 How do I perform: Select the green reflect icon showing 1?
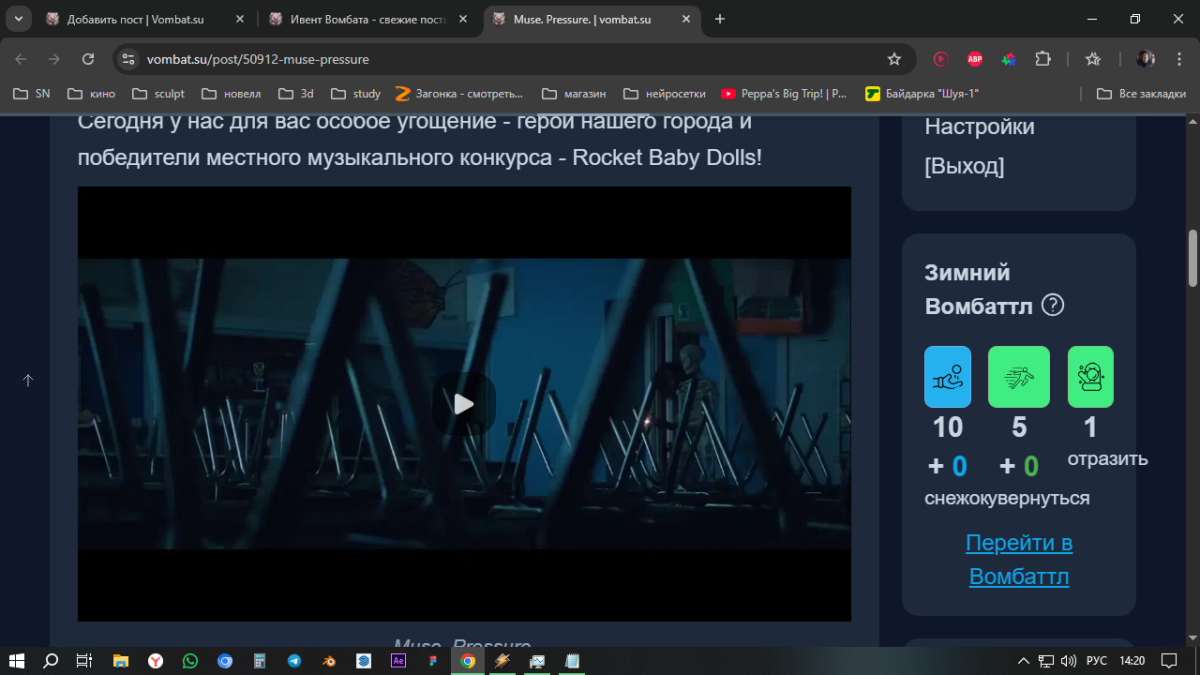coord(1091,377)
